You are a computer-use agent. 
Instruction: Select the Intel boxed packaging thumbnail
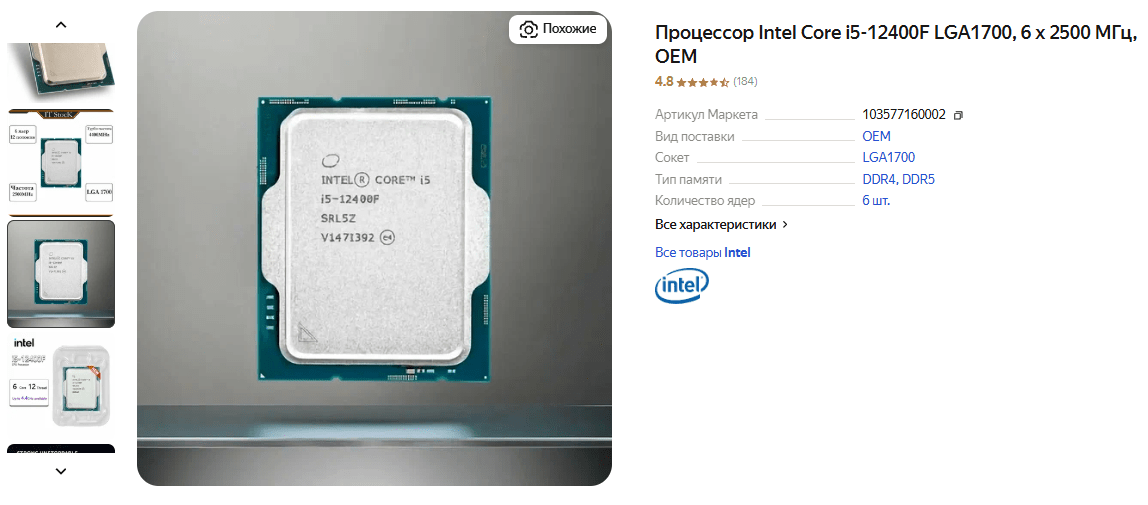(61, 384)
